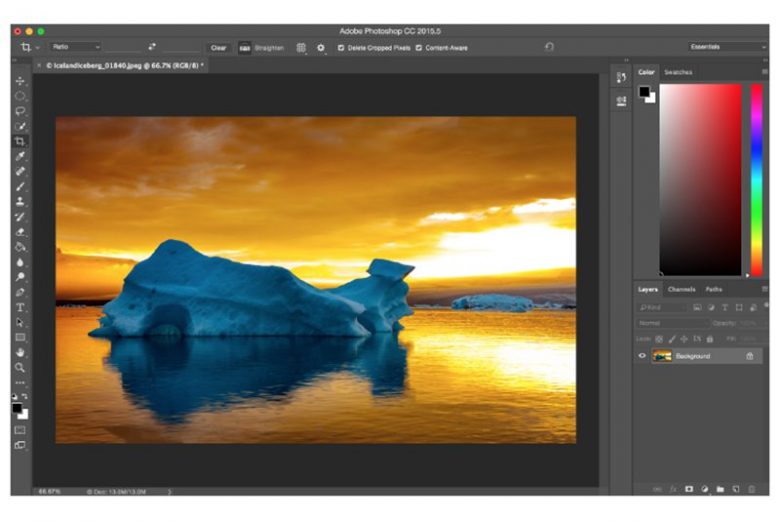Screen dimensions: 780x521
Task: Open the Ratio crop preset dropdown
Action: tap(76, 47)
